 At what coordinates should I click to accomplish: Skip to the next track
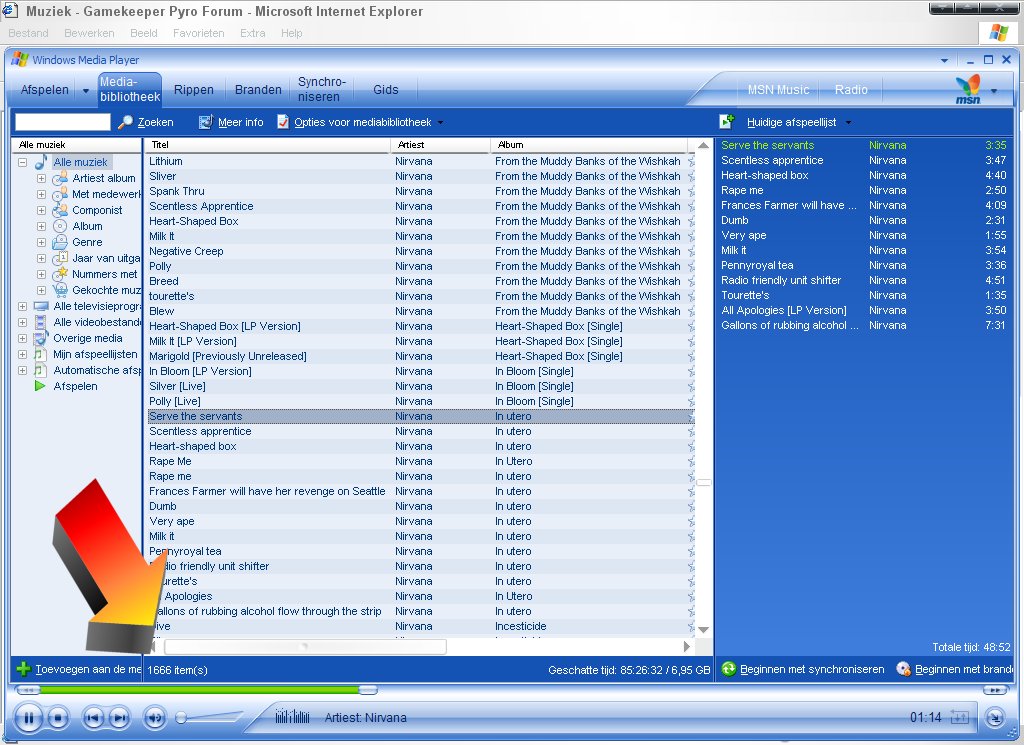point(119,717)
